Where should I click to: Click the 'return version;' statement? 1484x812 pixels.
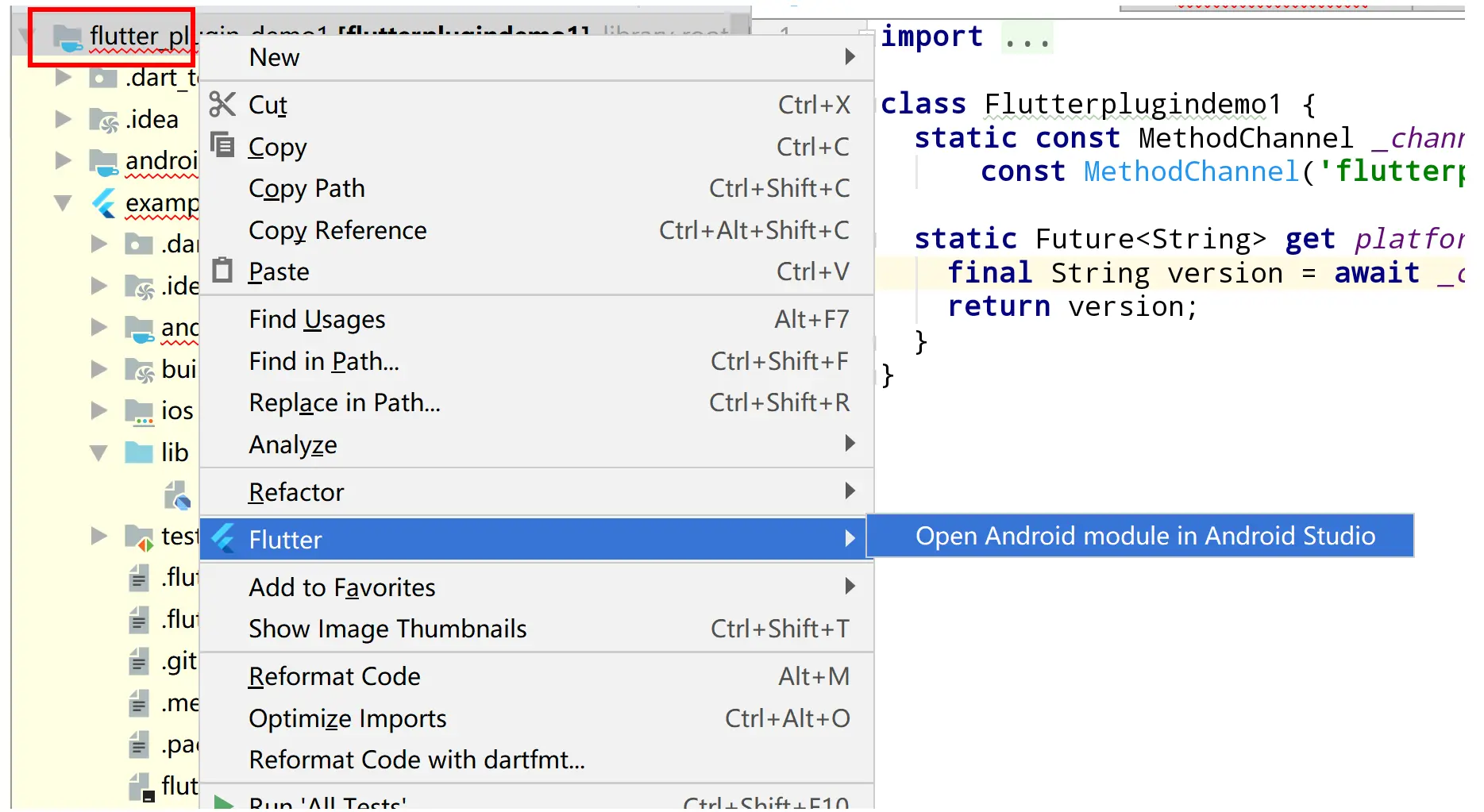click(x=1072, y=306)
